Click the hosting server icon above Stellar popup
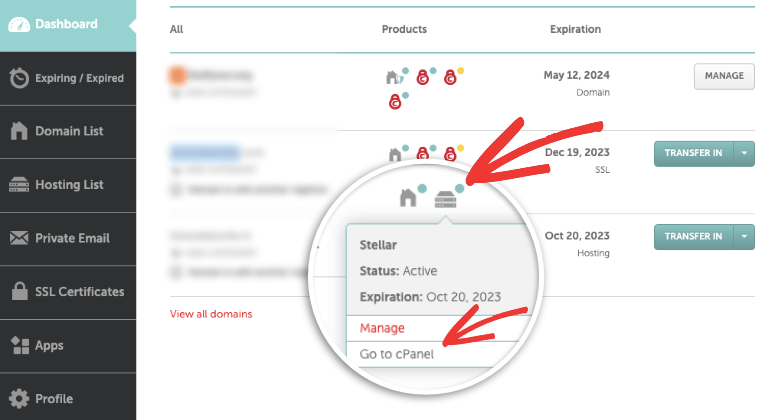This screenshot has height=420, width=775. [x=445, y=199]
